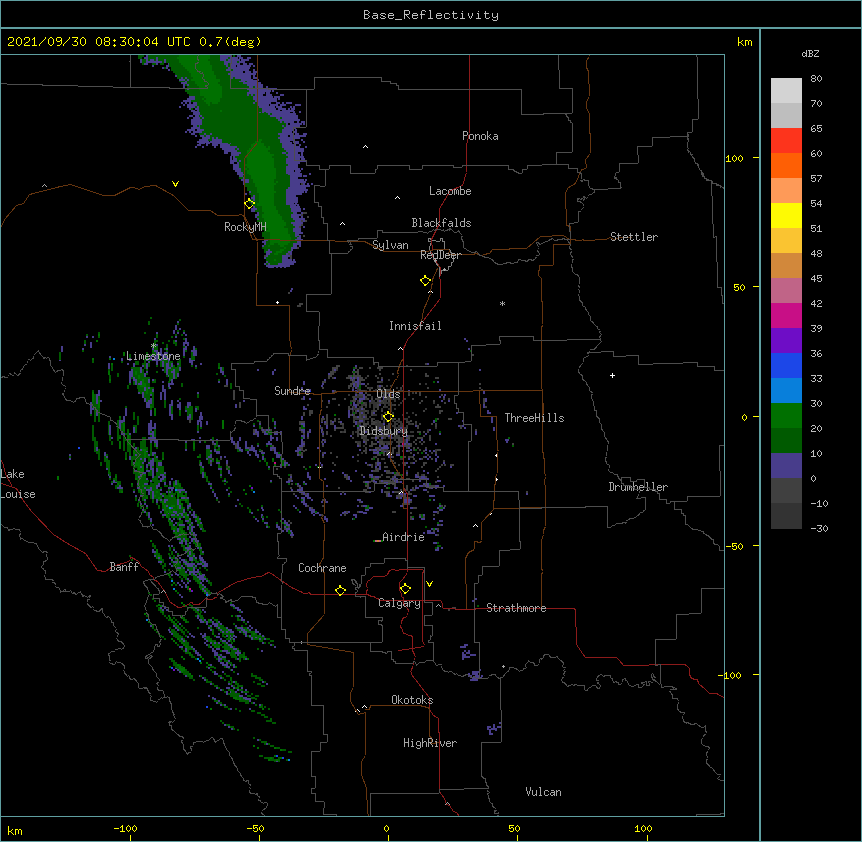862x842 pixels.
Task: Click the Calgary city label
Action: click(399, 603)
